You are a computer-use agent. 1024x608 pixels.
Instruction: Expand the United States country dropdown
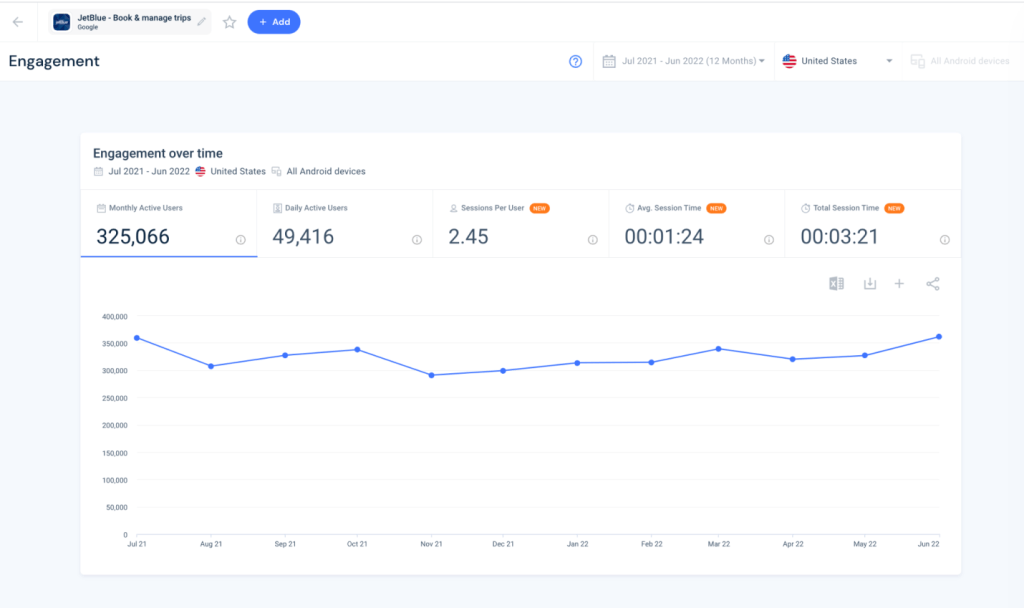tap(838, 61)
